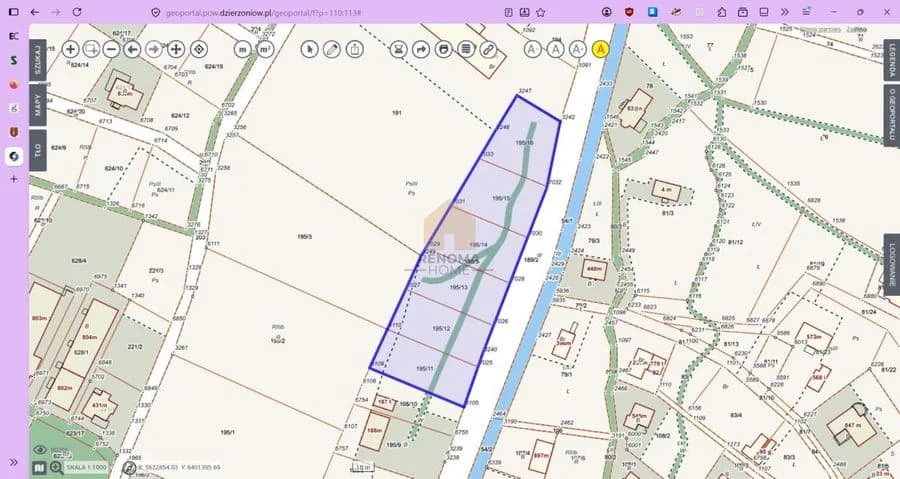The image size is (900, 479).
Task: Expand more toolbar items chevron
Action: [785, 12]
